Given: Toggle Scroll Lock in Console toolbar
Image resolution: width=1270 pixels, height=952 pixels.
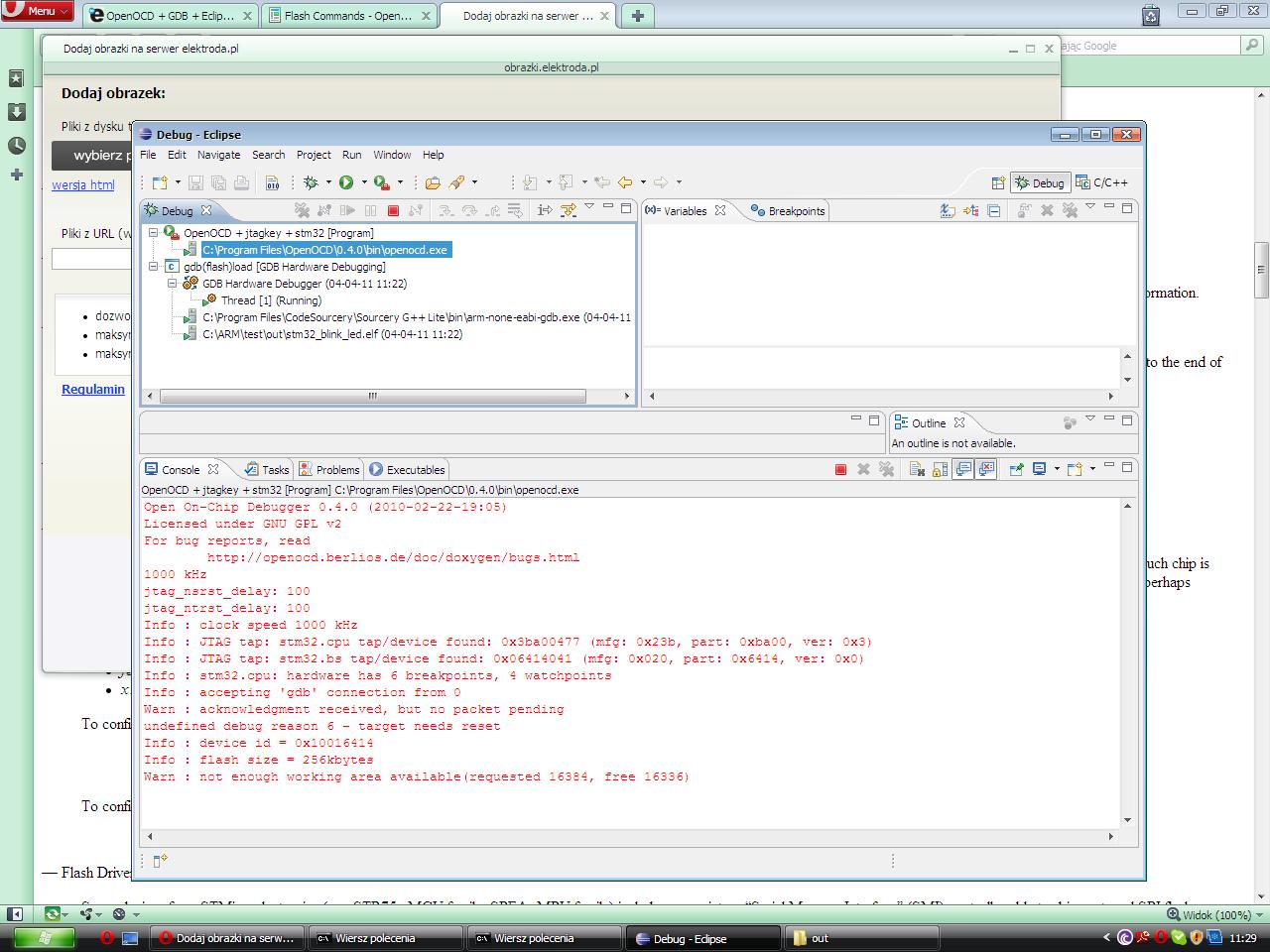Looking at the screenshot, I should 938,469.
